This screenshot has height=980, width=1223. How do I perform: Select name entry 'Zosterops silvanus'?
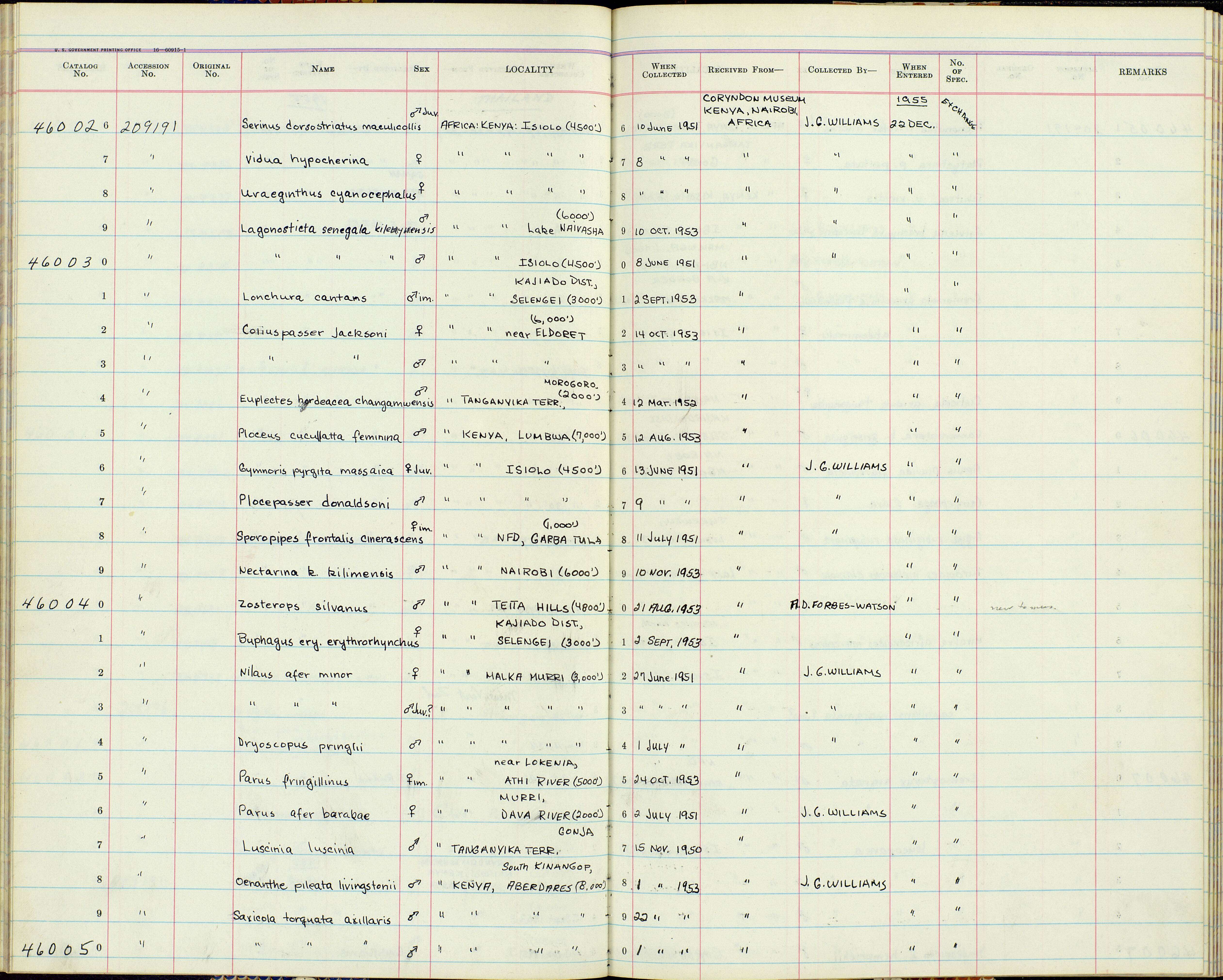(303, 607)
